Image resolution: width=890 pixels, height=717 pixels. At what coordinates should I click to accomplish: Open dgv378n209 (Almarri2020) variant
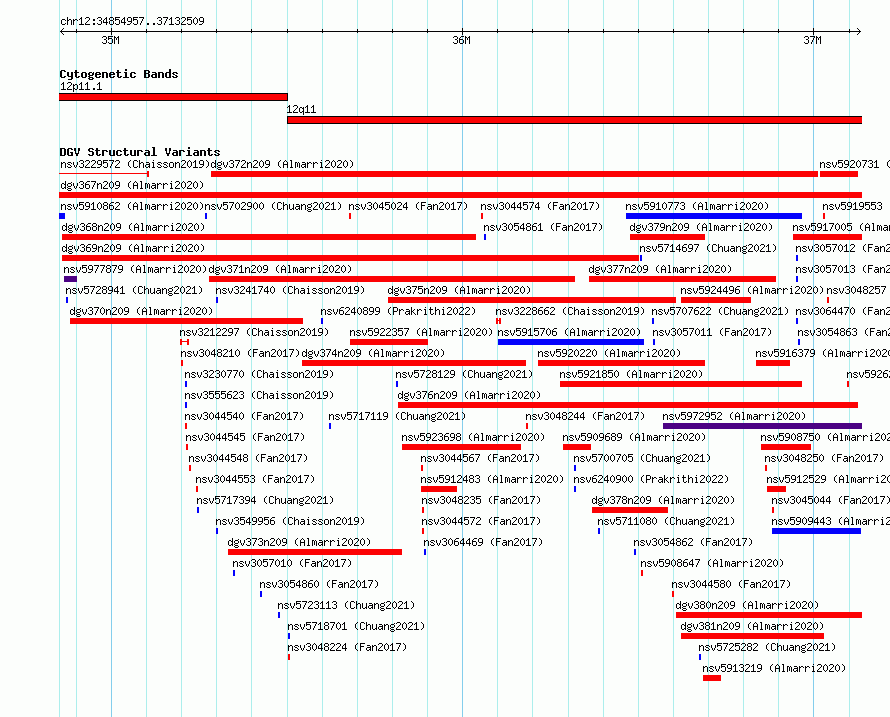coord(630,510)
